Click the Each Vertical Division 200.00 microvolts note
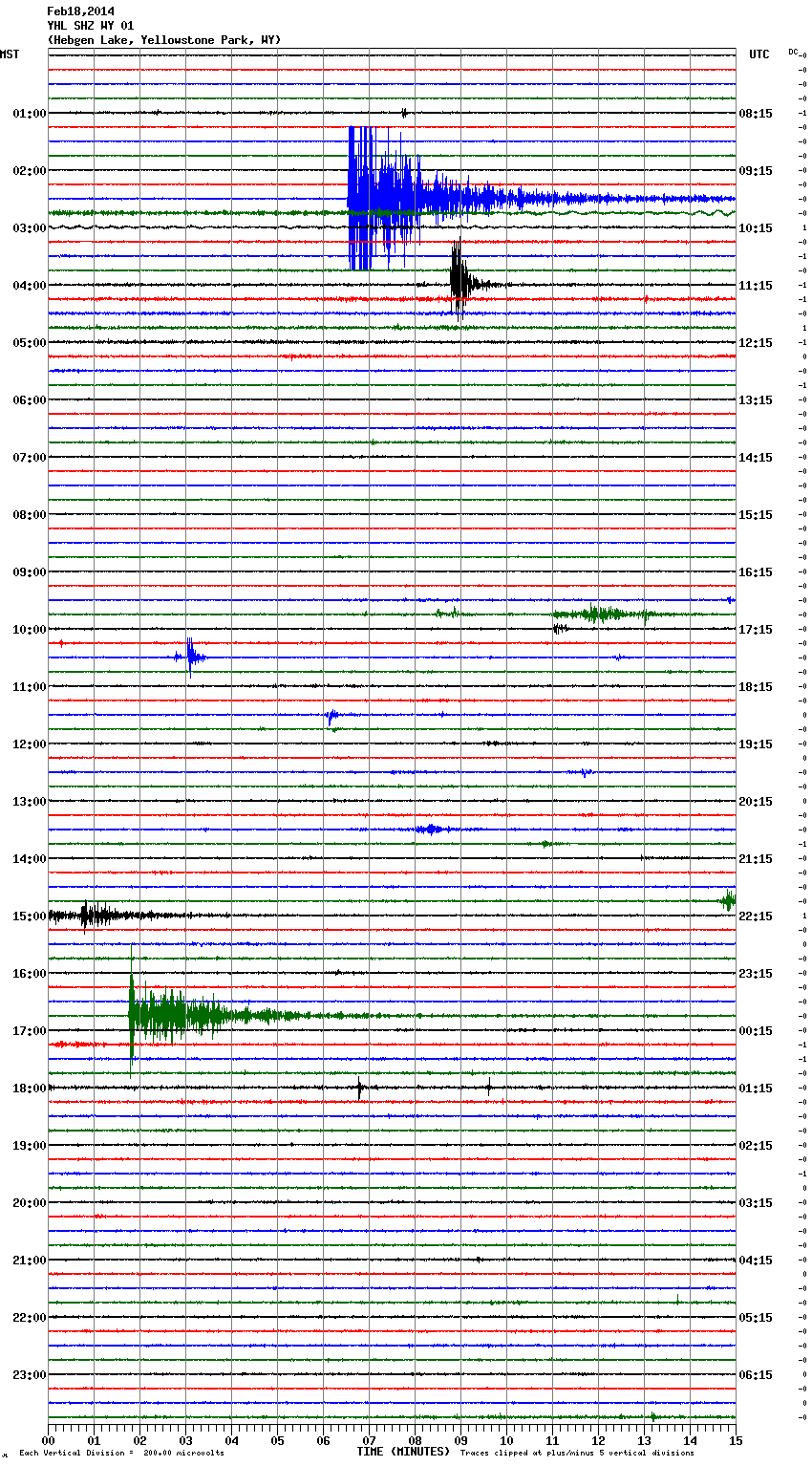This screenshot has width=812, height=1466. [x=121, y=1454]
